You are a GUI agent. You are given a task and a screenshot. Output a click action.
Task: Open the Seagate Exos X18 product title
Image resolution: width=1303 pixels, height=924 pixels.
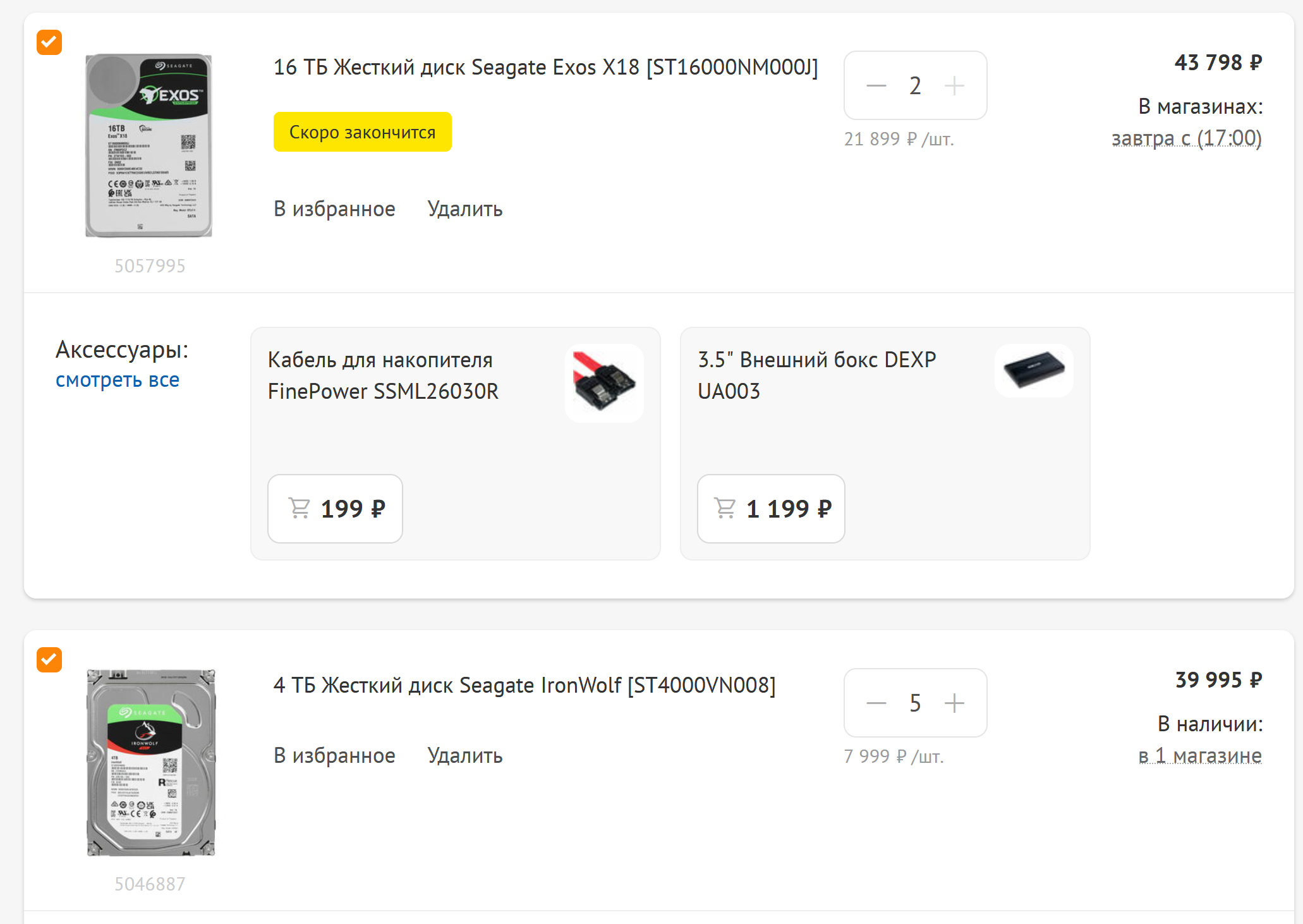(x=545, y=67)
